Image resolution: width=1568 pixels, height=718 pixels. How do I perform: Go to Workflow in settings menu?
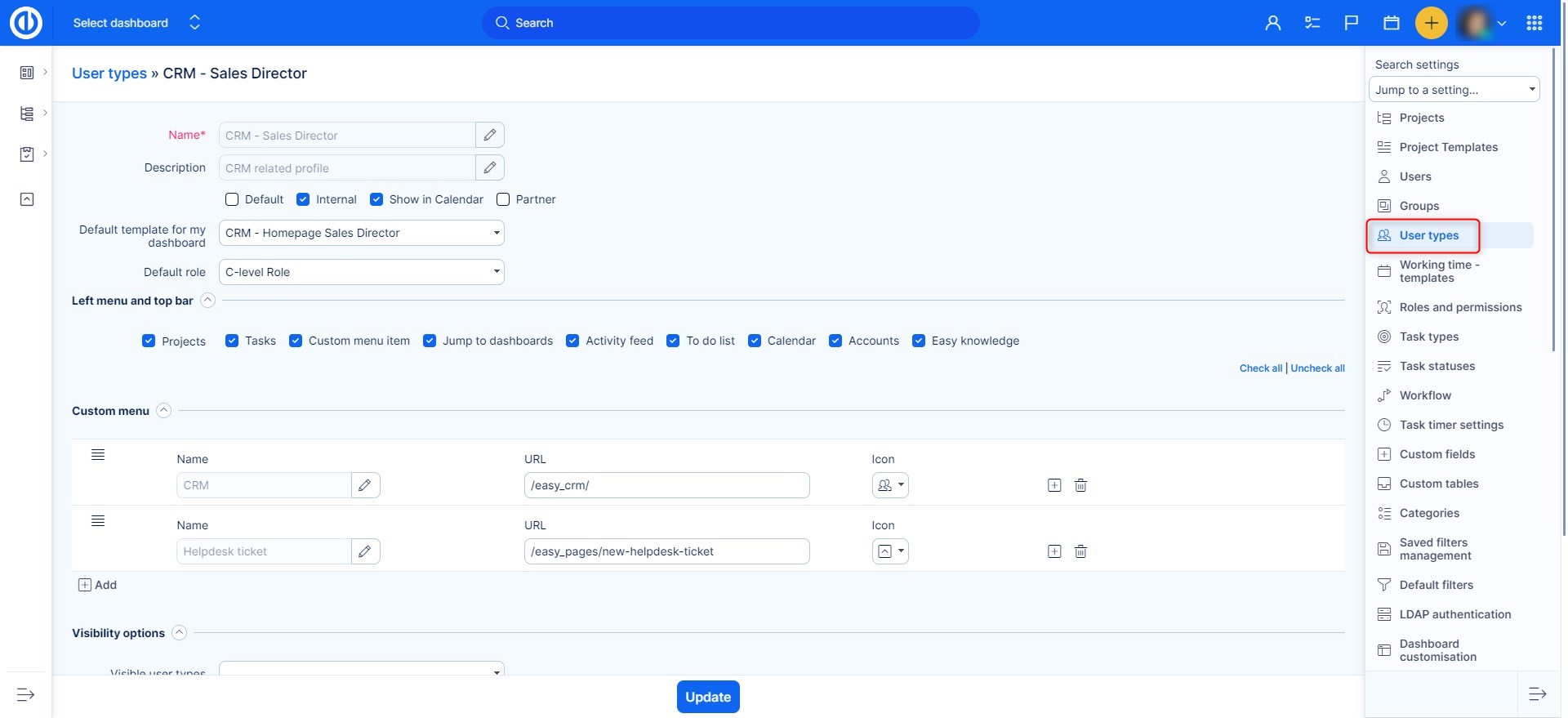point(1425,395)
